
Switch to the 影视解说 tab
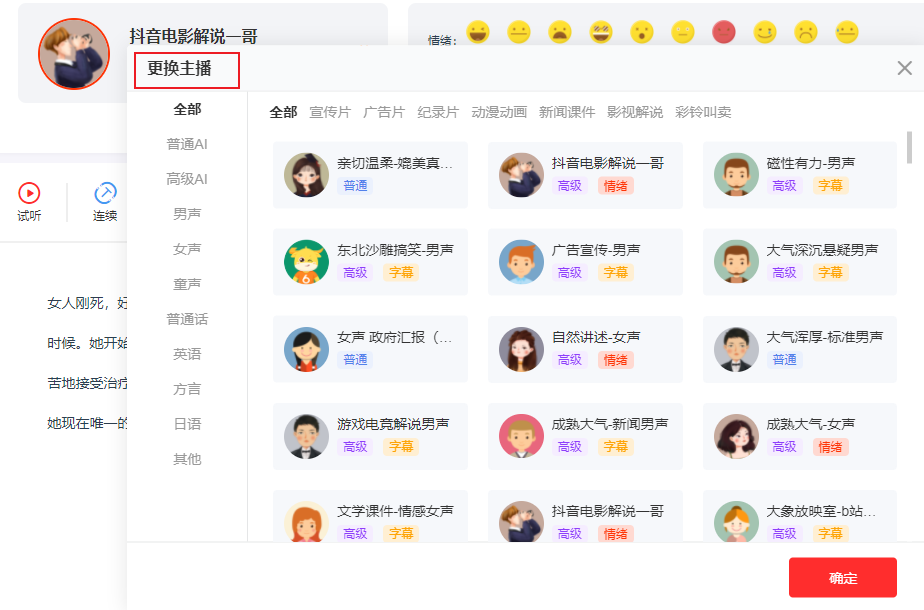point(635,112)
